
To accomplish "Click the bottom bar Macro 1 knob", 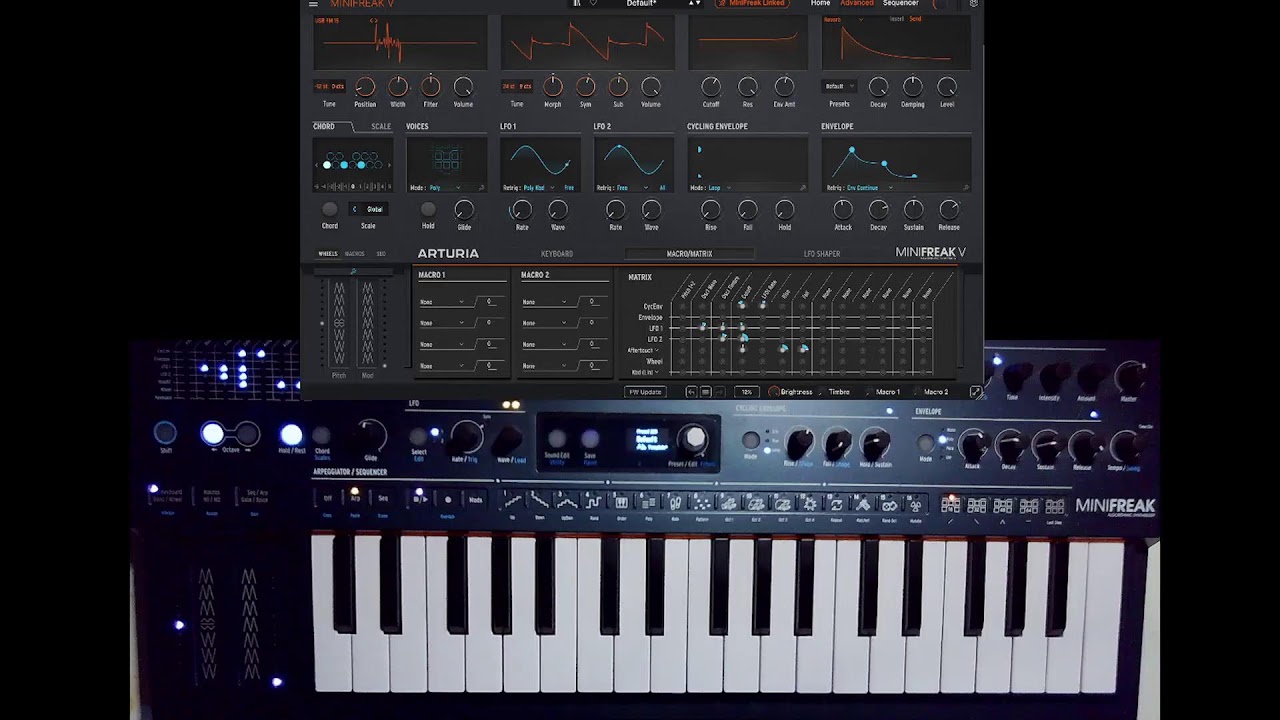I will [x=870, y=392].
